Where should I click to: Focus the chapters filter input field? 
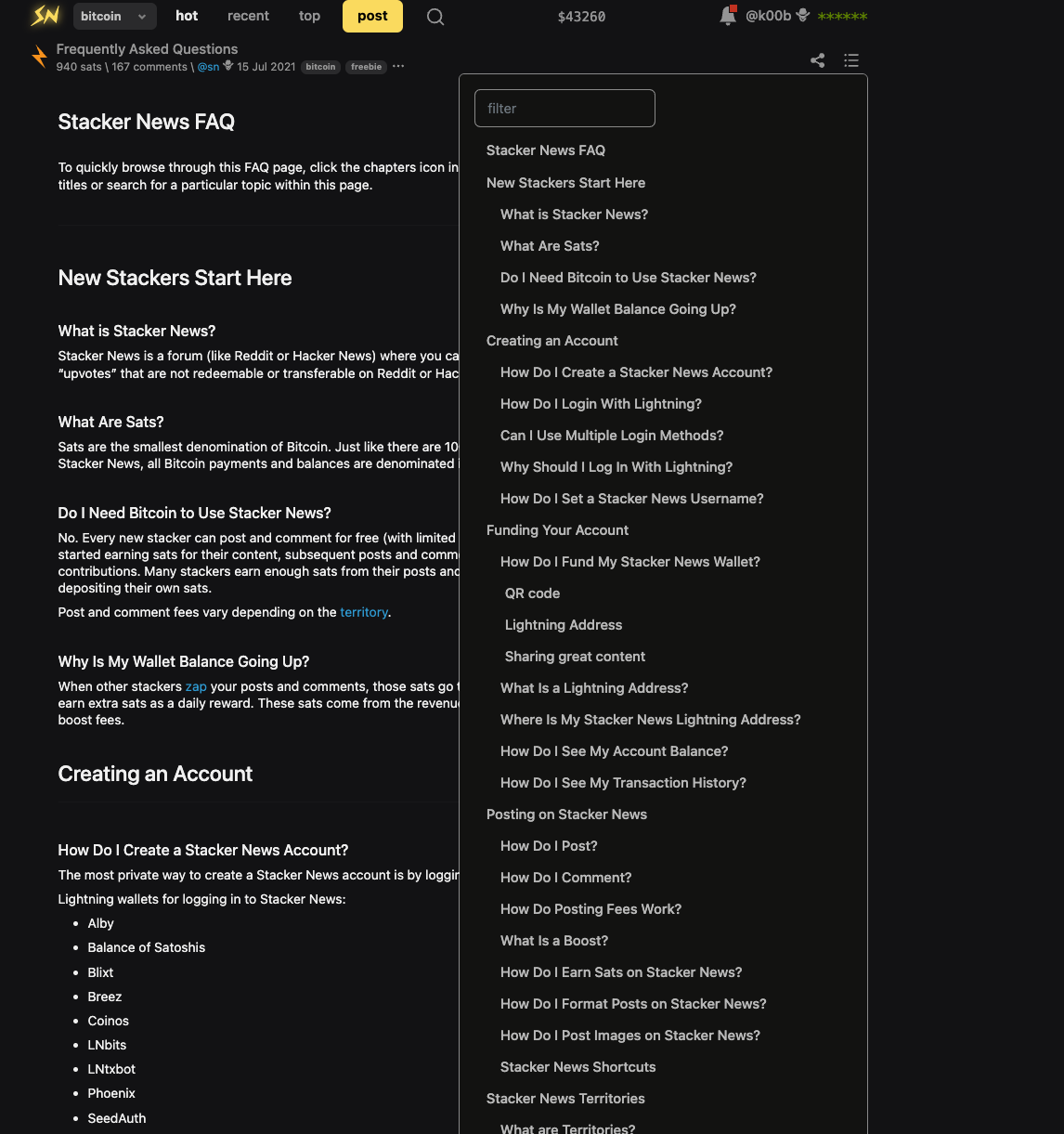click(564, 109)
